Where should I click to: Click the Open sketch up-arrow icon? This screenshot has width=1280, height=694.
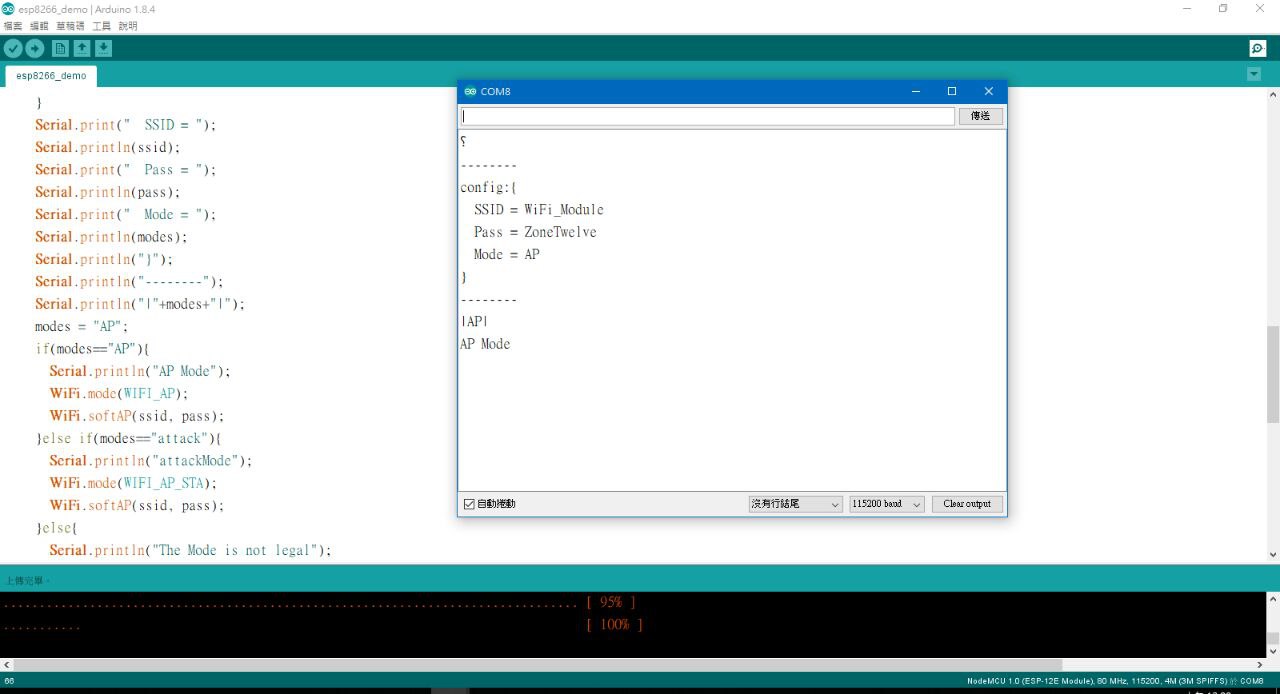point(82,48)
